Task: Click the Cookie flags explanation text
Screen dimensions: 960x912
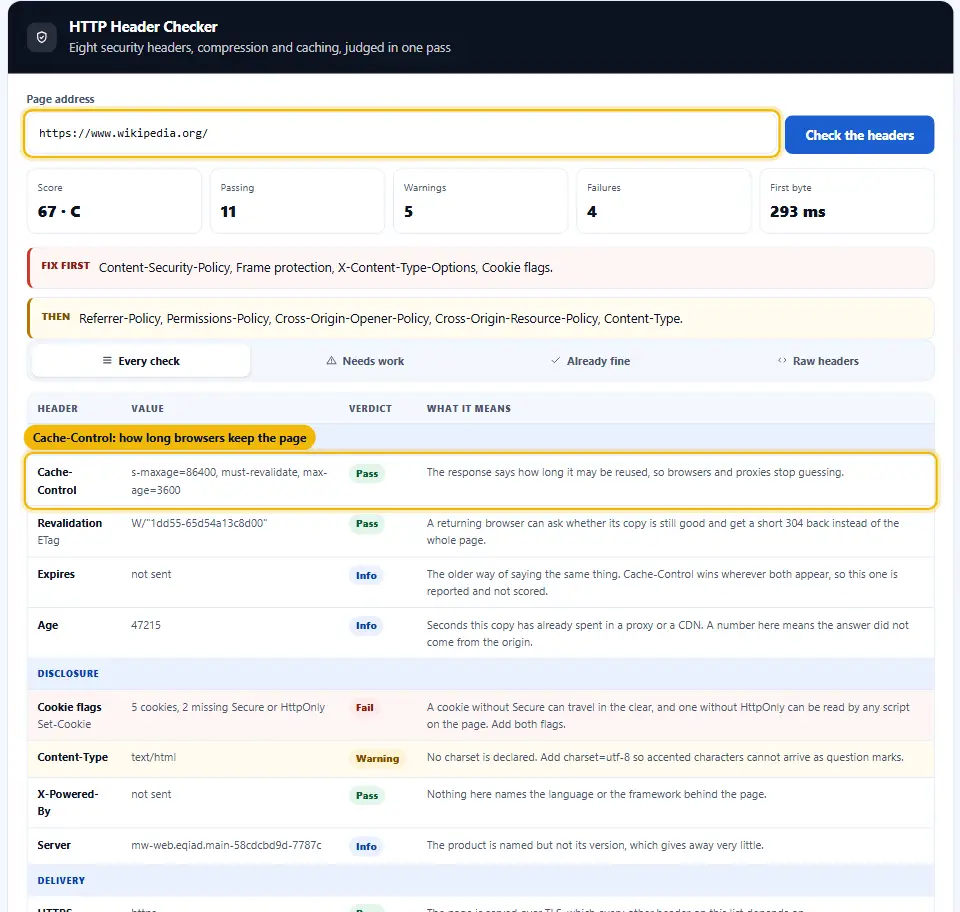Action: 668,716
